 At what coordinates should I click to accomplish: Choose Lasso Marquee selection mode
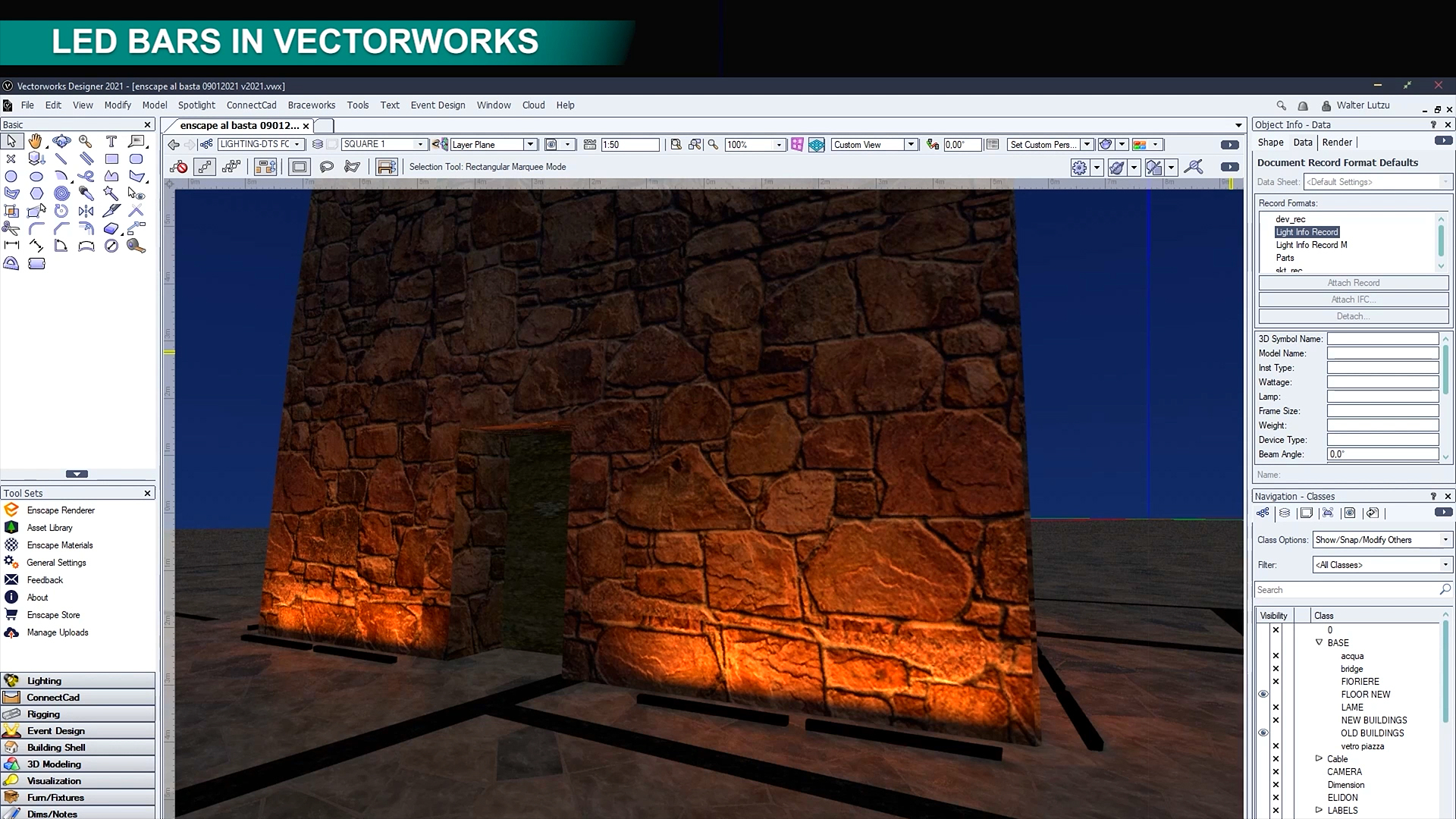pyautogui.click(x=327, y=167)
